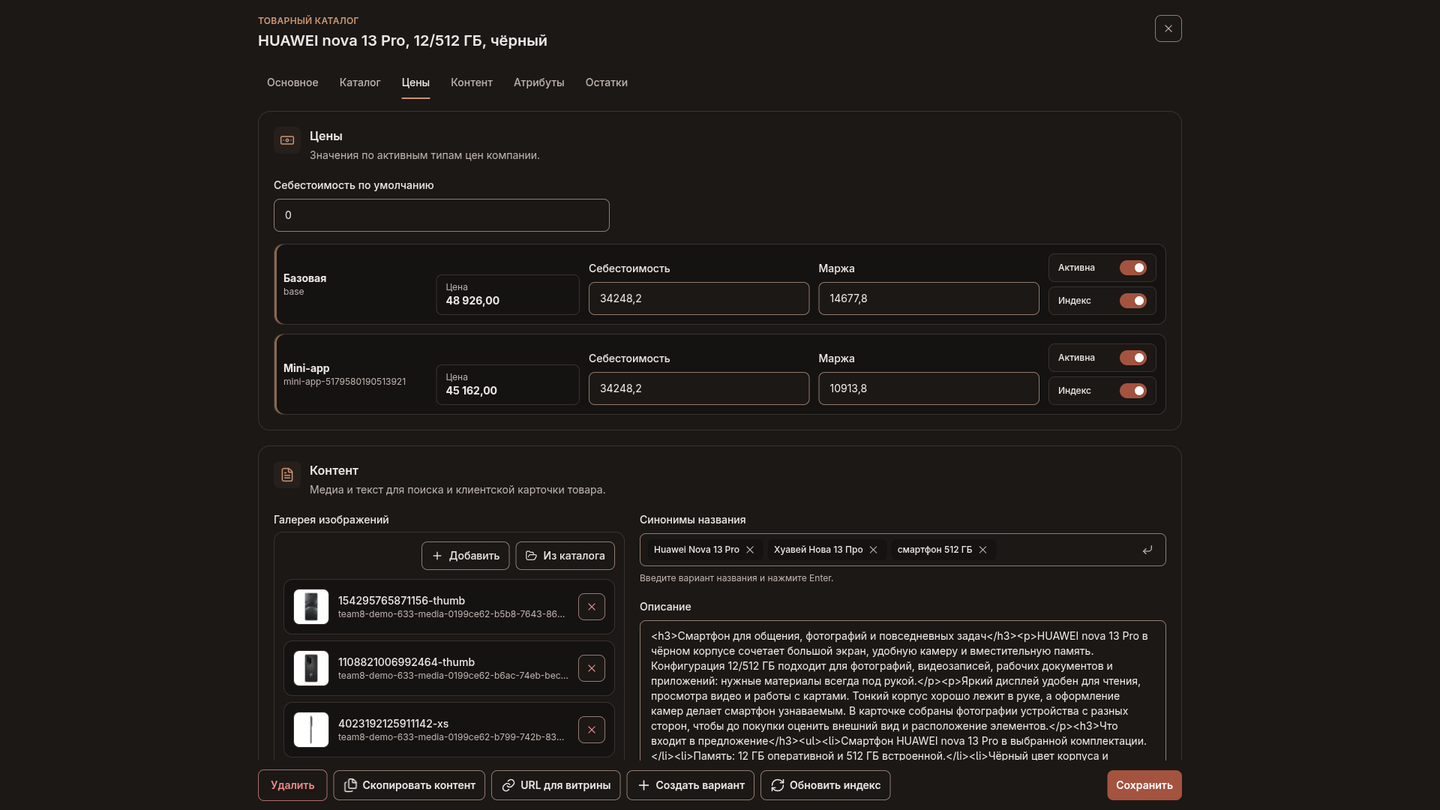Open thumbnail of 4023192125911142-xs image
The height and width of the screenshot is (810, 1440).
tap(311, 730)
